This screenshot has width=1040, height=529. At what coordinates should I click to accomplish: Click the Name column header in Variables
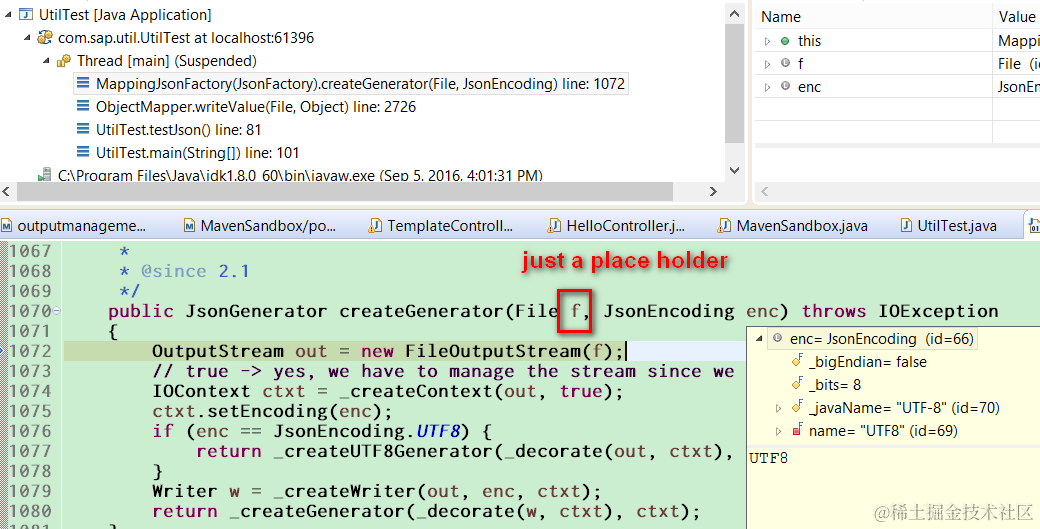coord(781,17)
